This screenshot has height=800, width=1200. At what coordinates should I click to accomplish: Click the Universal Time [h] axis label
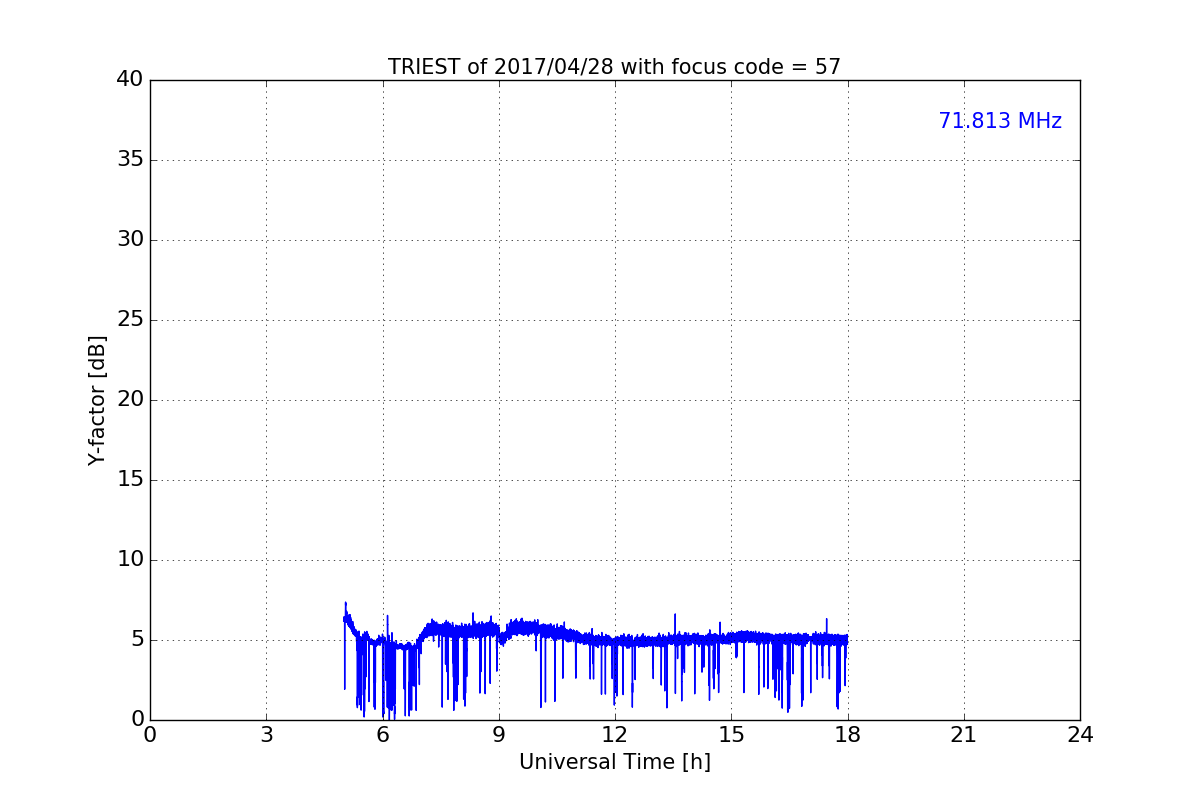point(614,762)
